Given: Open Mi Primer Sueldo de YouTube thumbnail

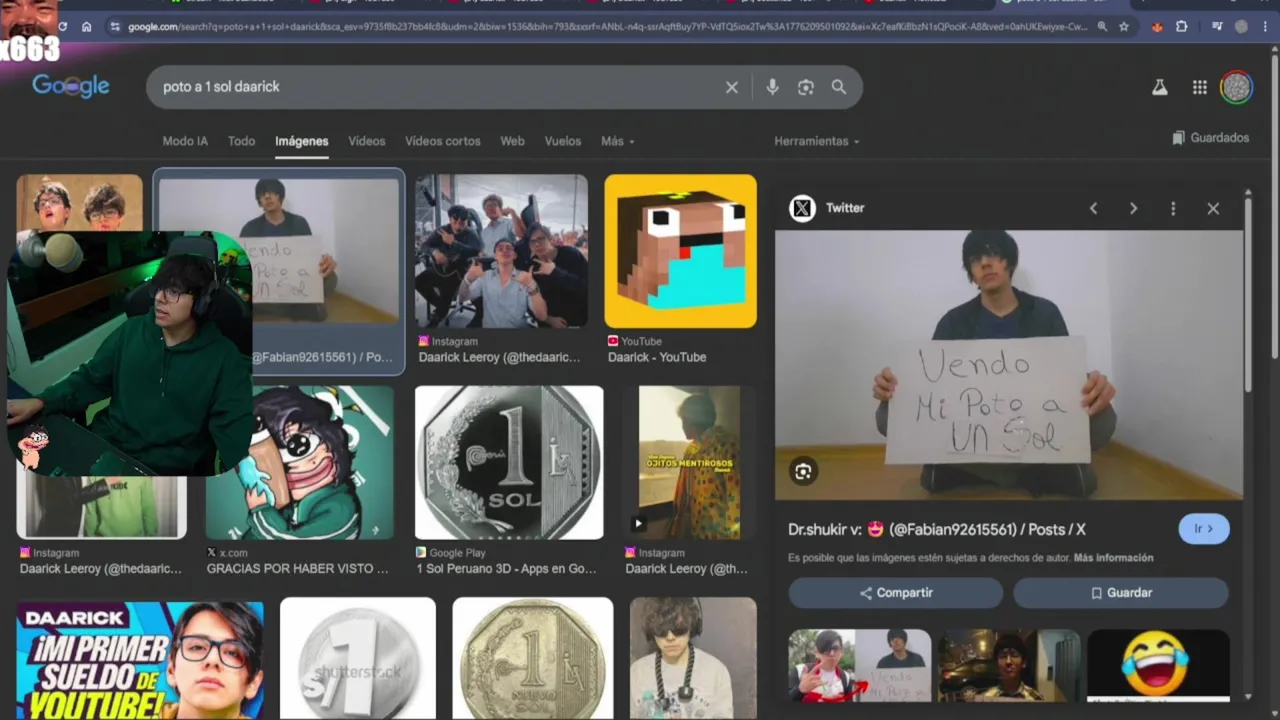Looking at the screenshot, I should [140, 658].
